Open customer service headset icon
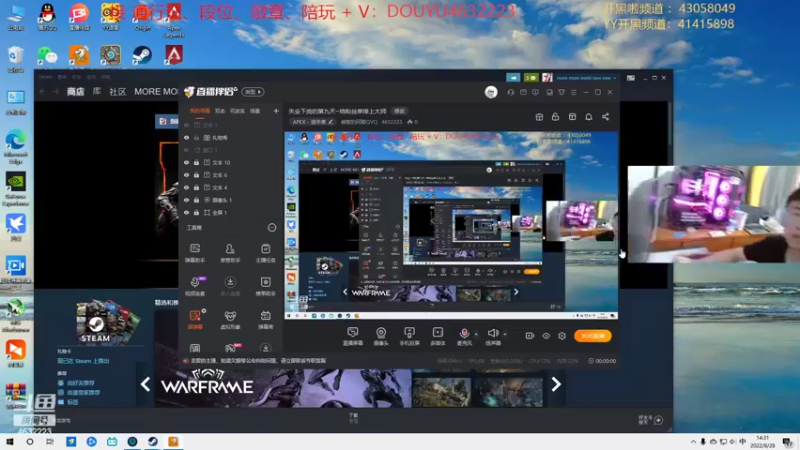This screenshot has height=450, width=800. tap(511, 92)
